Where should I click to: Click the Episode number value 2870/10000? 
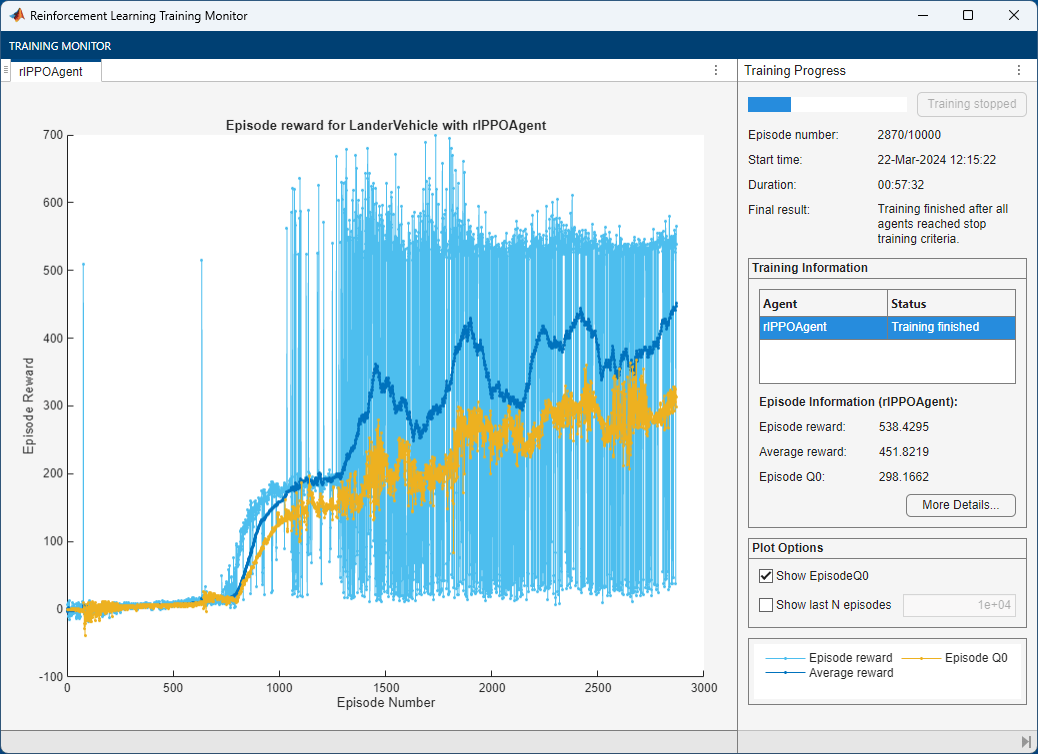coord(909,135)
